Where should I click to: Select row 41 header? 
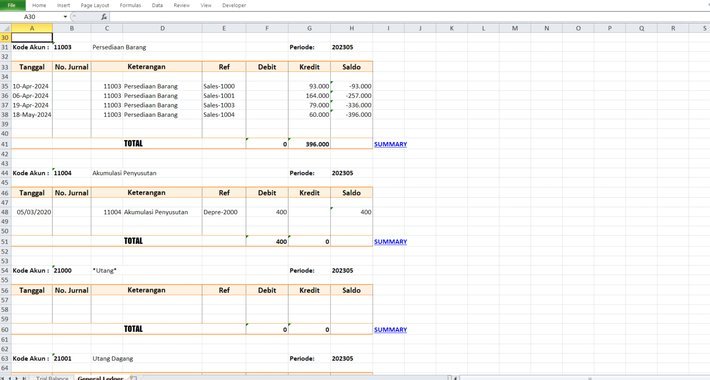tap(5, 144)
